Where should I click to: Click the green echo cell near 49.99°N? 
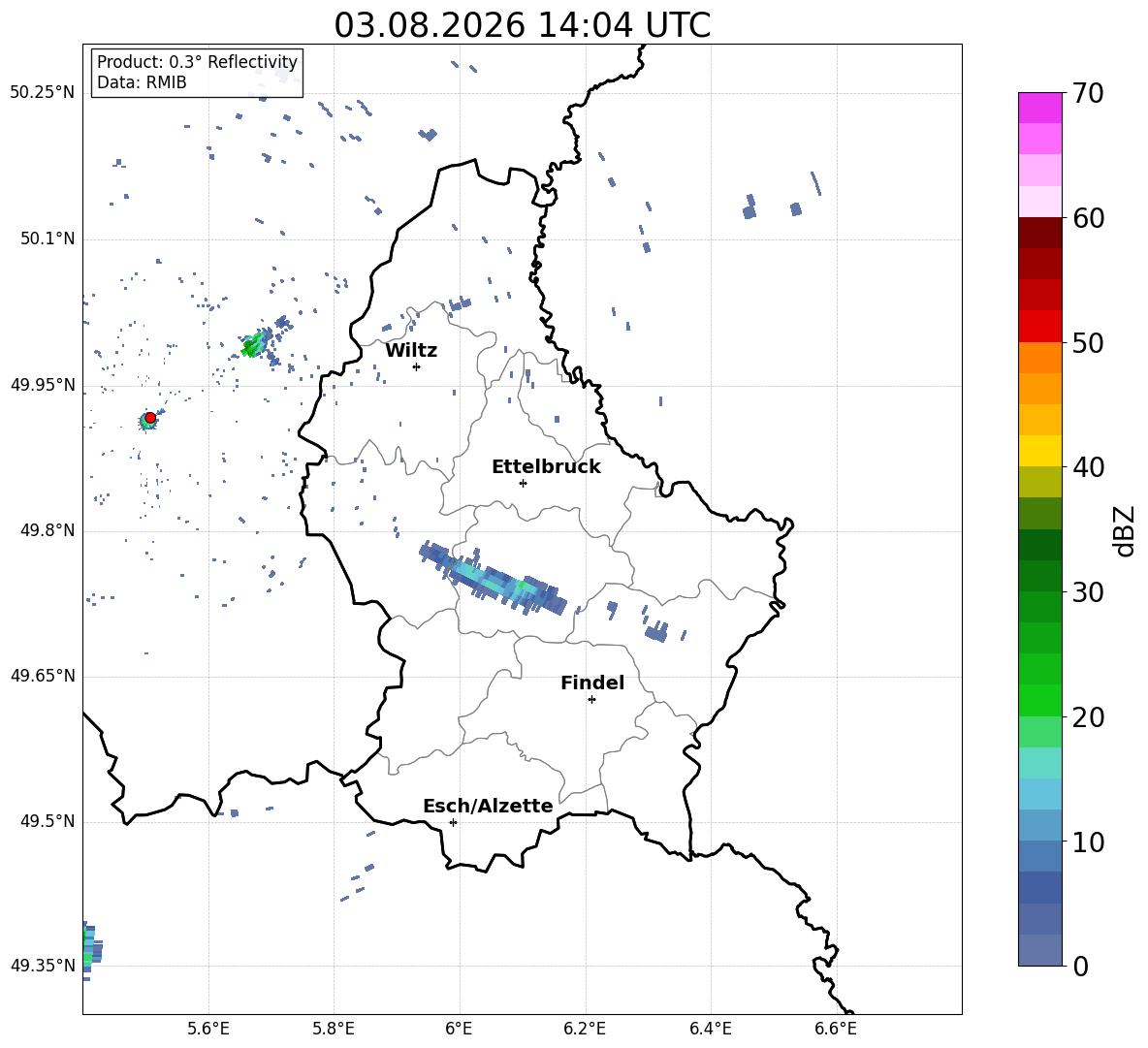pyautogui.click(x=255, y=343)
